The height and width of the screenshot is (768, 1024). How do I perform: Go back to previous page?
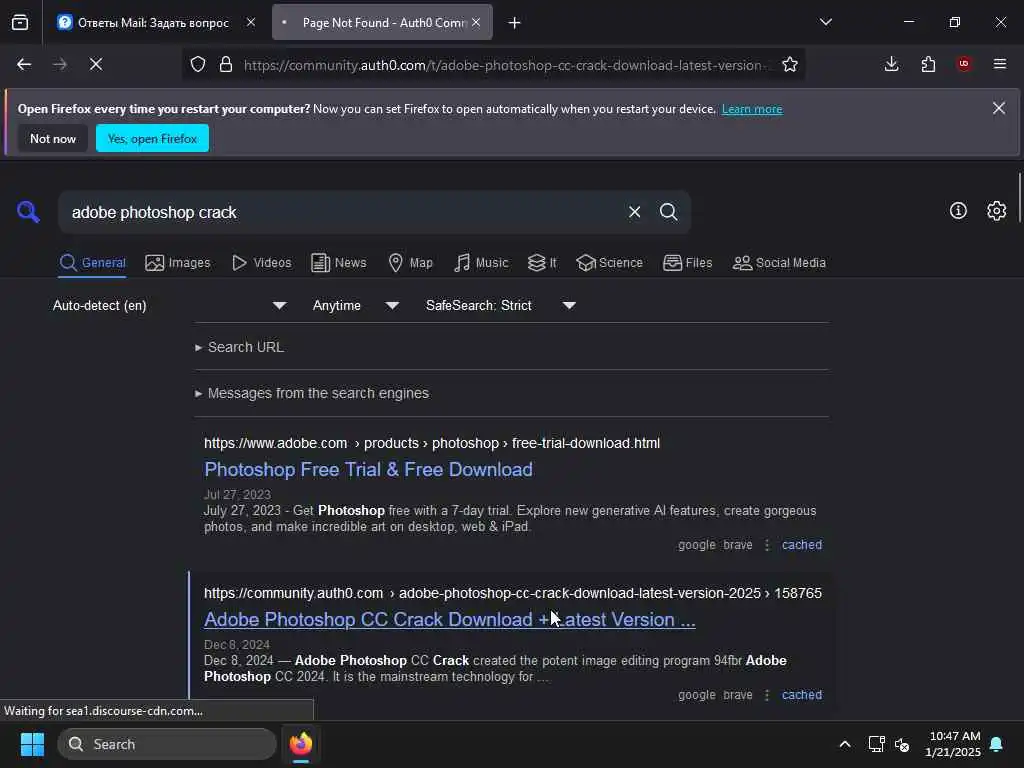[x=24, y=64]
